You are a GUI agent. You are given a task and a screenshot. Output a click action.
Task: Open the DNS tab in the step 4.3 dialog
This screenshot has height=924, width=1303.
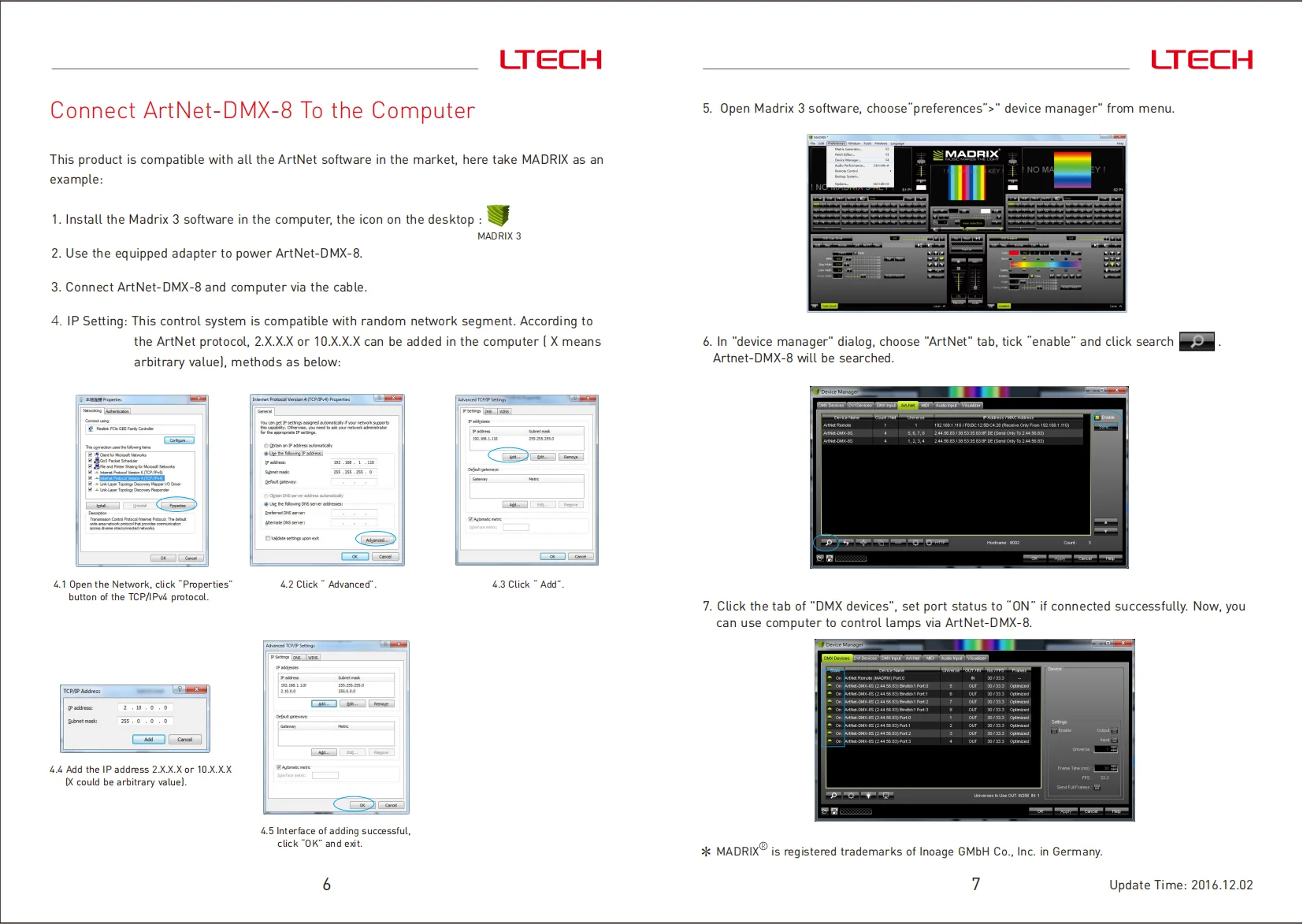(488, 411)
